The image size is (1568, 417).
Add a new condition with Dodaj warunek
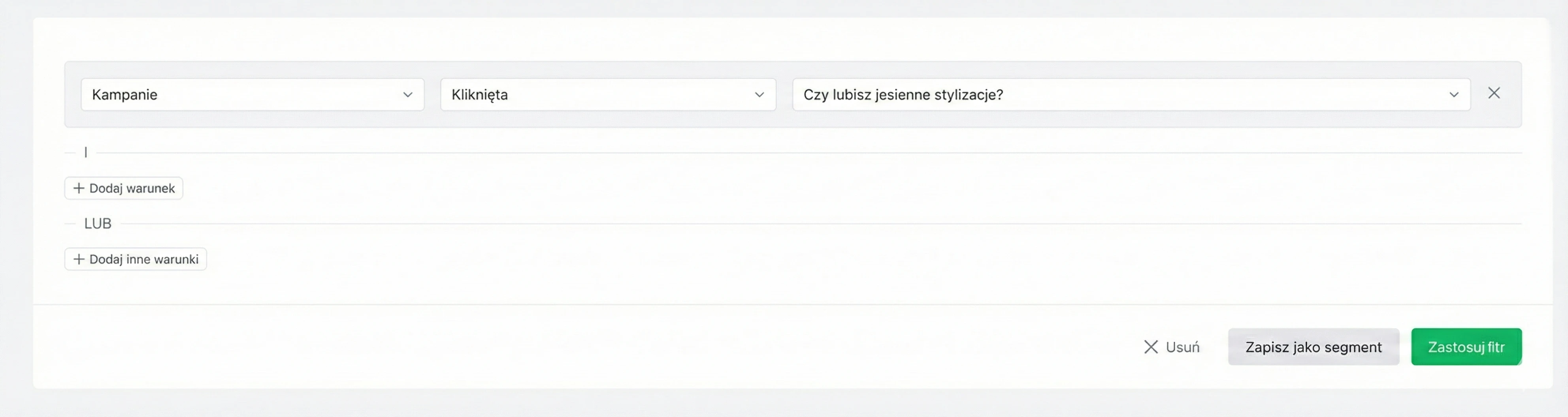click(124, 188)
